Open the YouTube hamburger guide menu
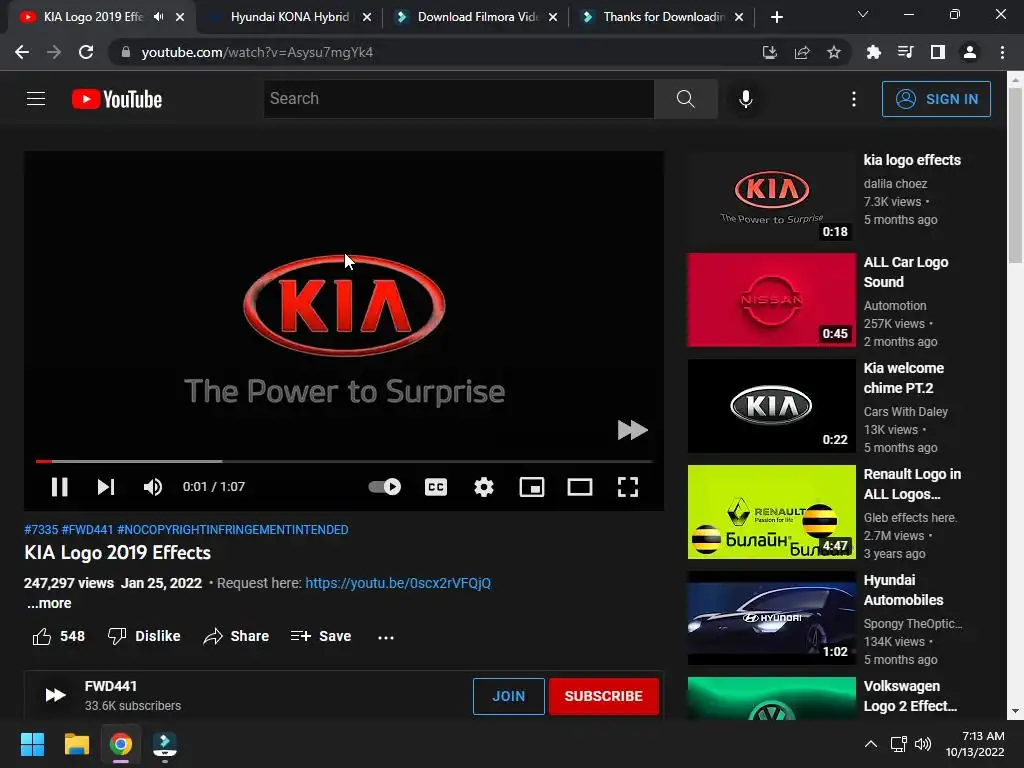Viewport: 1024px width, 768px height. point(36,99)
